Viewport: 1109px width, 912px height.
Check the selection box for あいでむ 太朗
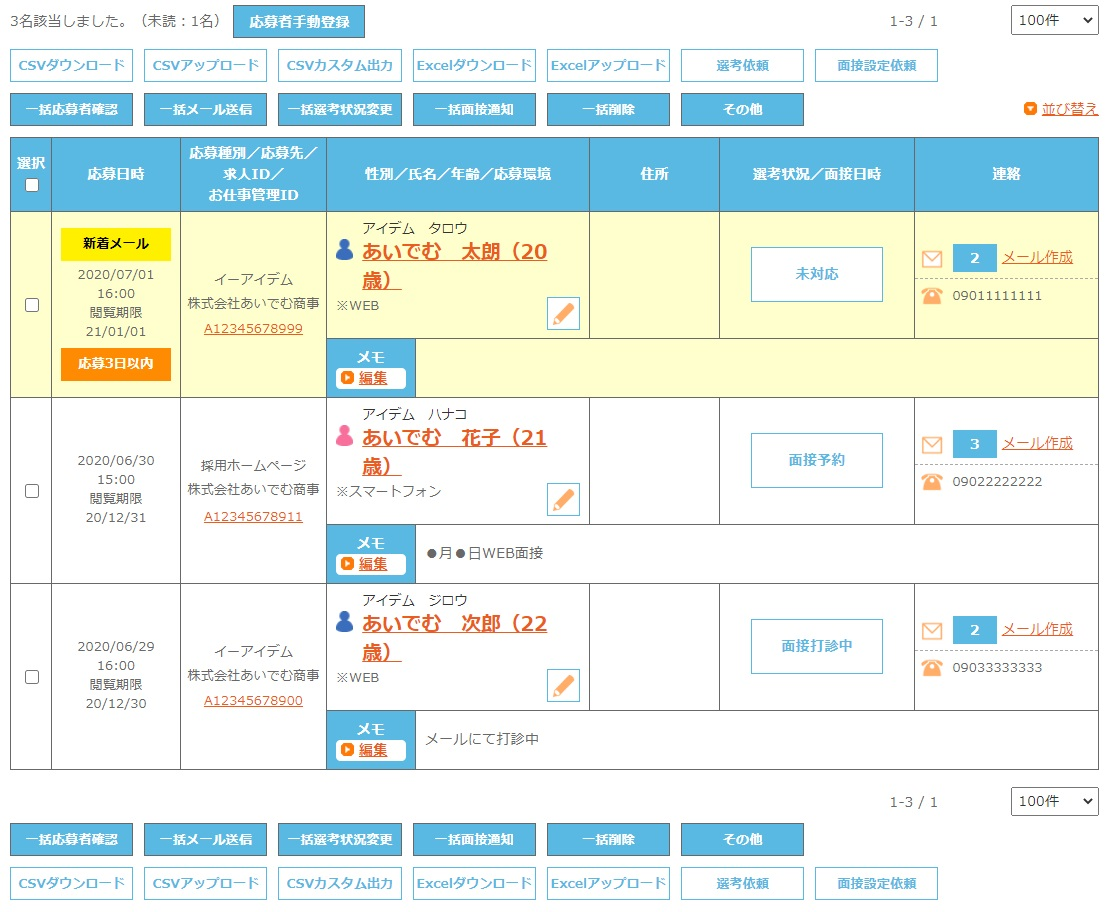click(x=31, y=305)
